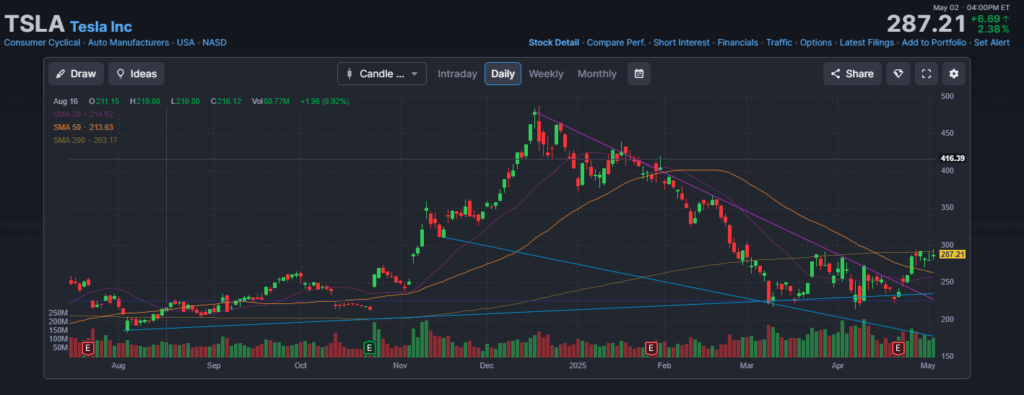Click Add to Portfolio link
The width and height of the screenshot is (1024, 395).
[933, 42]
